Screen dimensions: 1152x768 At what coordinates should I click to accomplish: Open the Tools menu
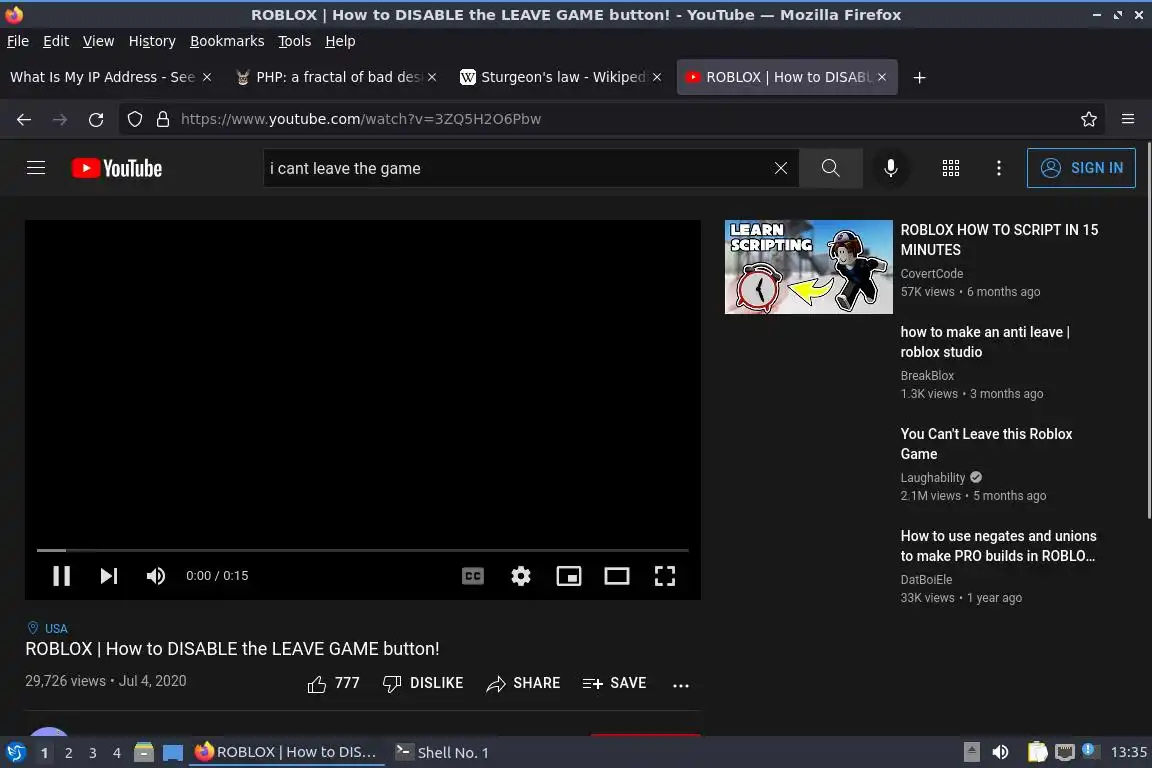point(295,41)
